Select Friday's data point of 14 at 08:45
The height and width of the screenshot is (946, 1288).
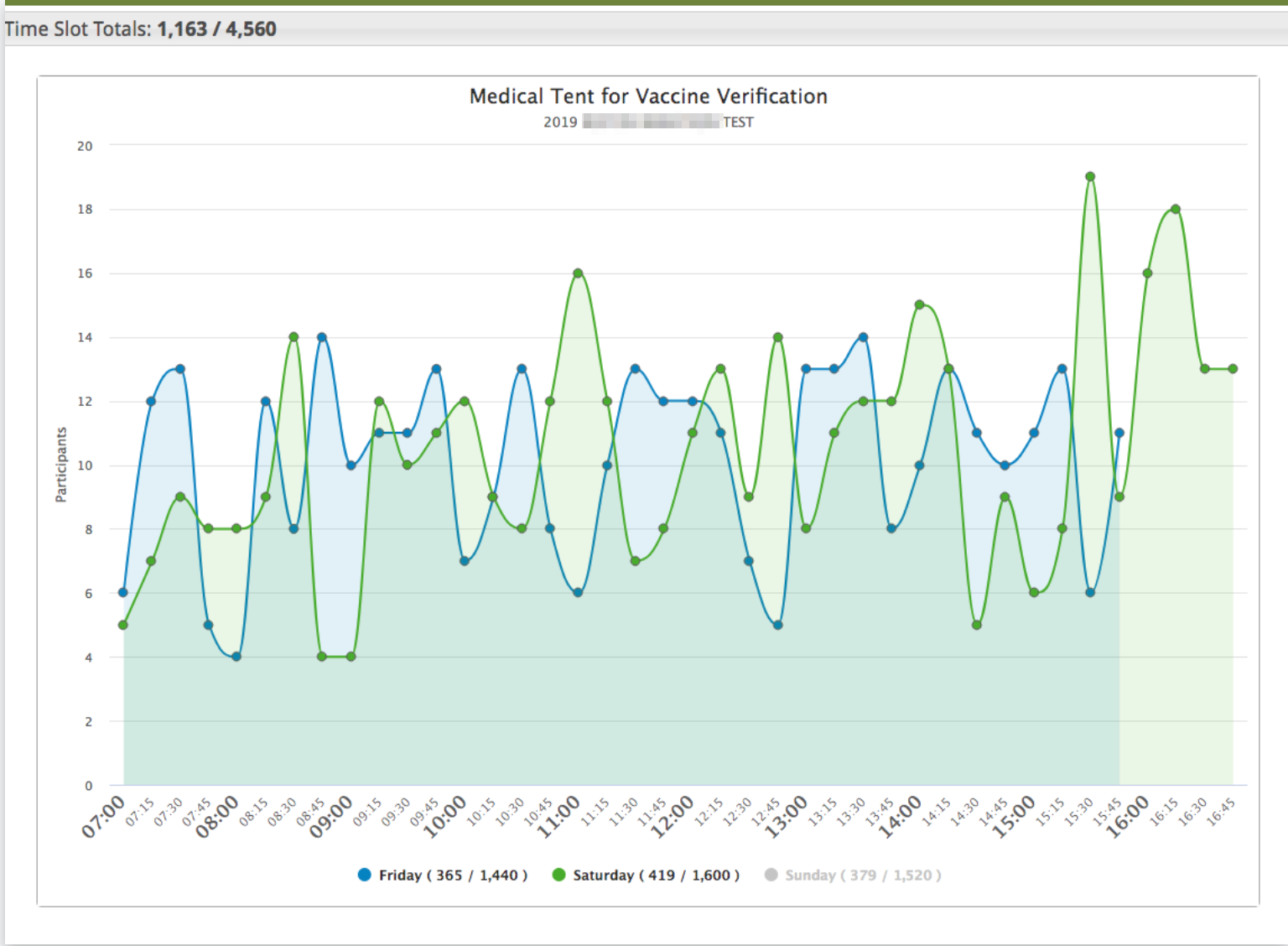click(x=322, y=337)
